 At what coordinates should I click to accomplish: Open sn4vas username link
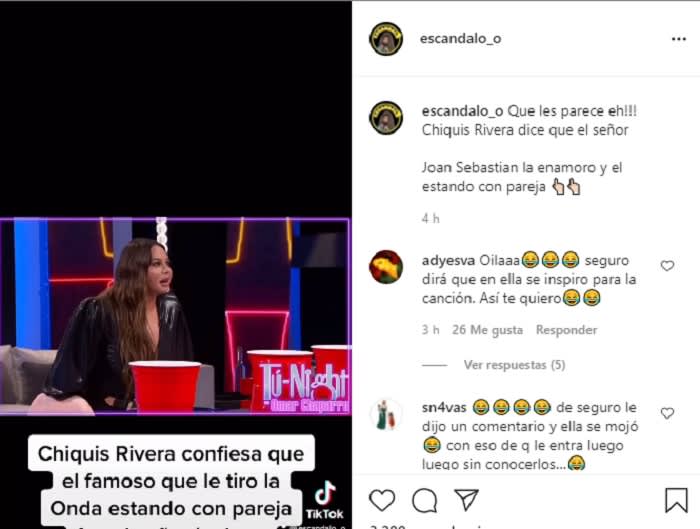tap(444, 408)
